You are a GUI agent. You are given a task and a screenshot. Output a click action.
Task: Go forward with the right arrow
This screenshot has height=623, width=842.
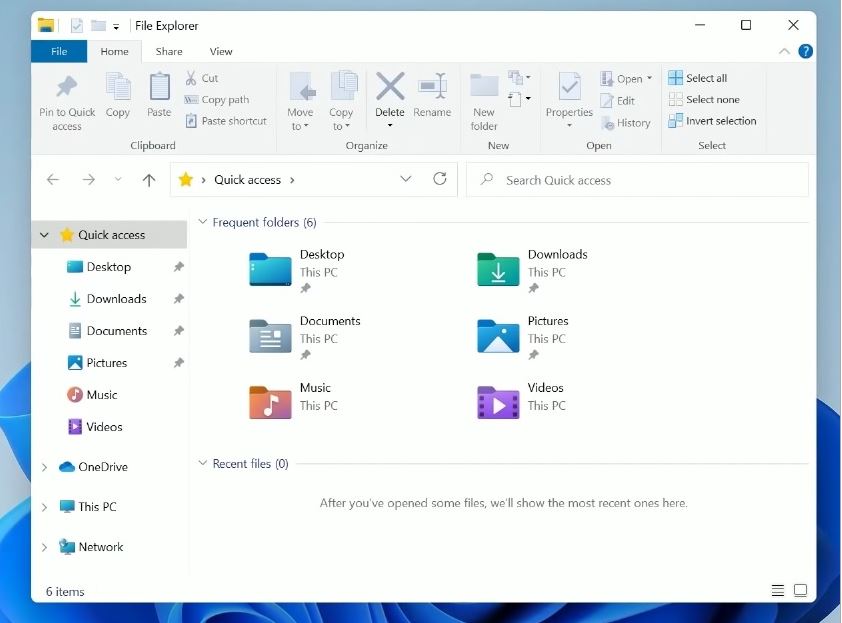pyautogui.click(x=89, y=179)
